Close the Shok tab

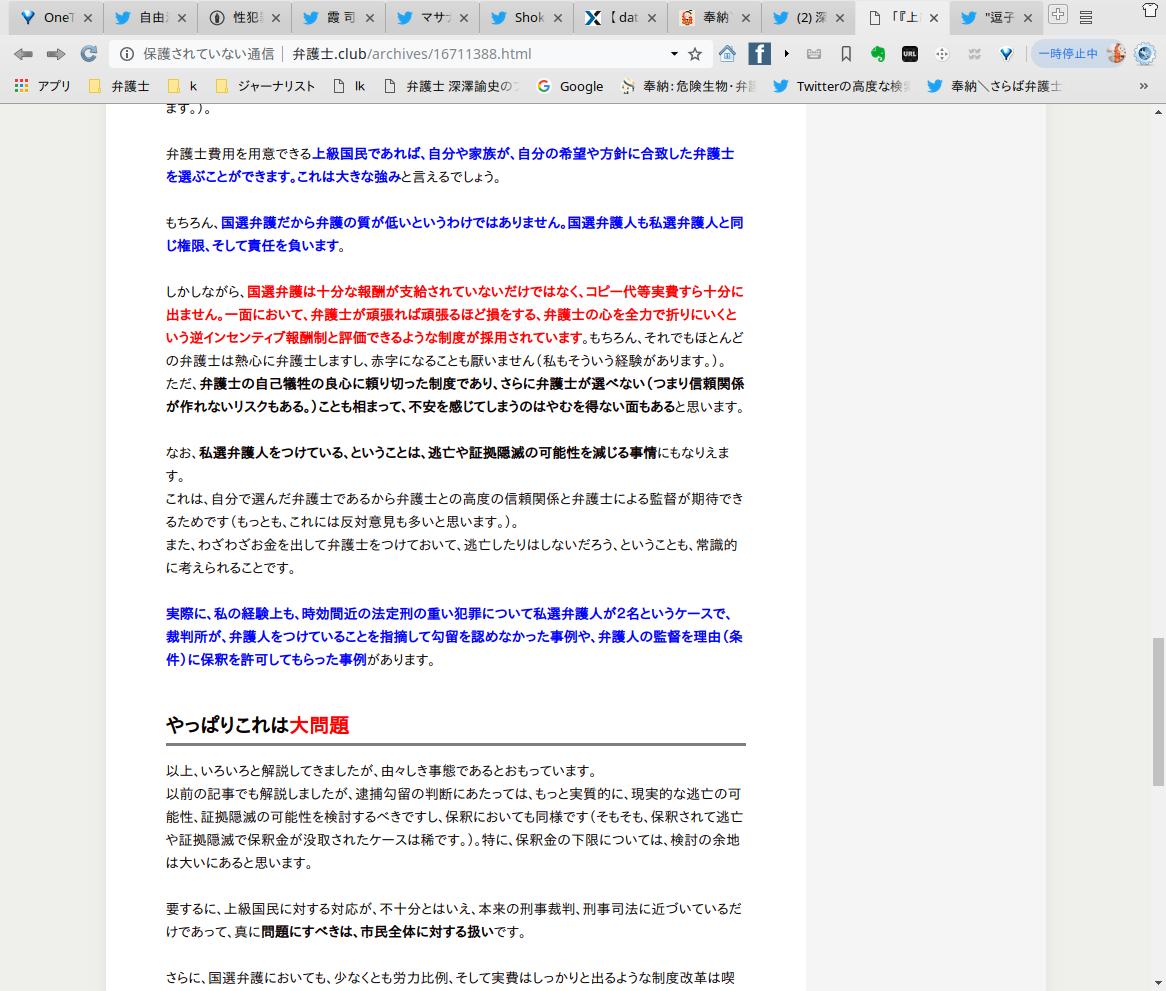558,18
